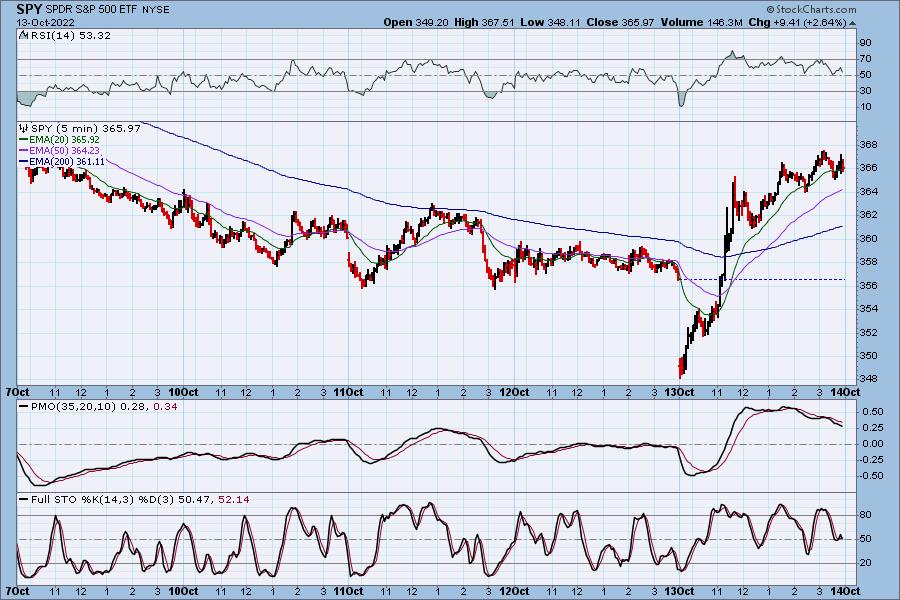
Task: Click the 366 price axis label
Action: point(869,168)
